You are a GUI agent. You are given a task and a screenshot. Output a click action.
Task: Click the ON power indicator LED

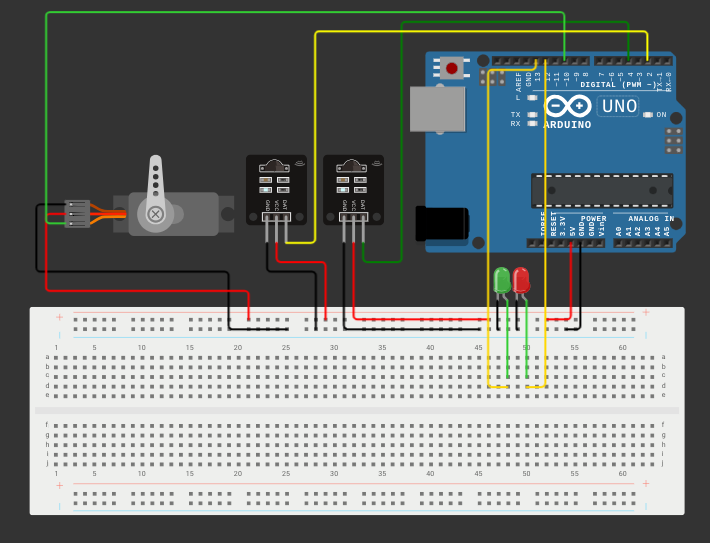click(648, 115)
